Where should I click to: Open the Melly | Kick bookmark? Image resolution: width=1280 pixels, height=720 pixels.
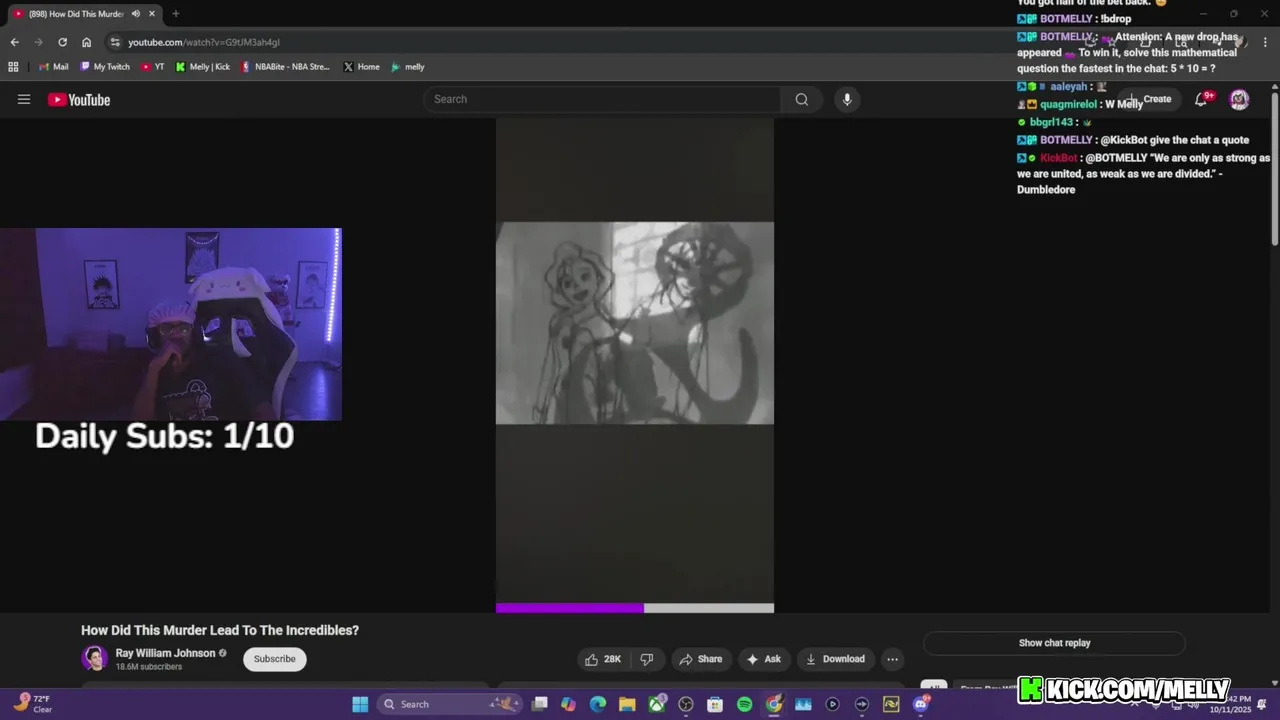pyautogui.click(x=203, y=67)
